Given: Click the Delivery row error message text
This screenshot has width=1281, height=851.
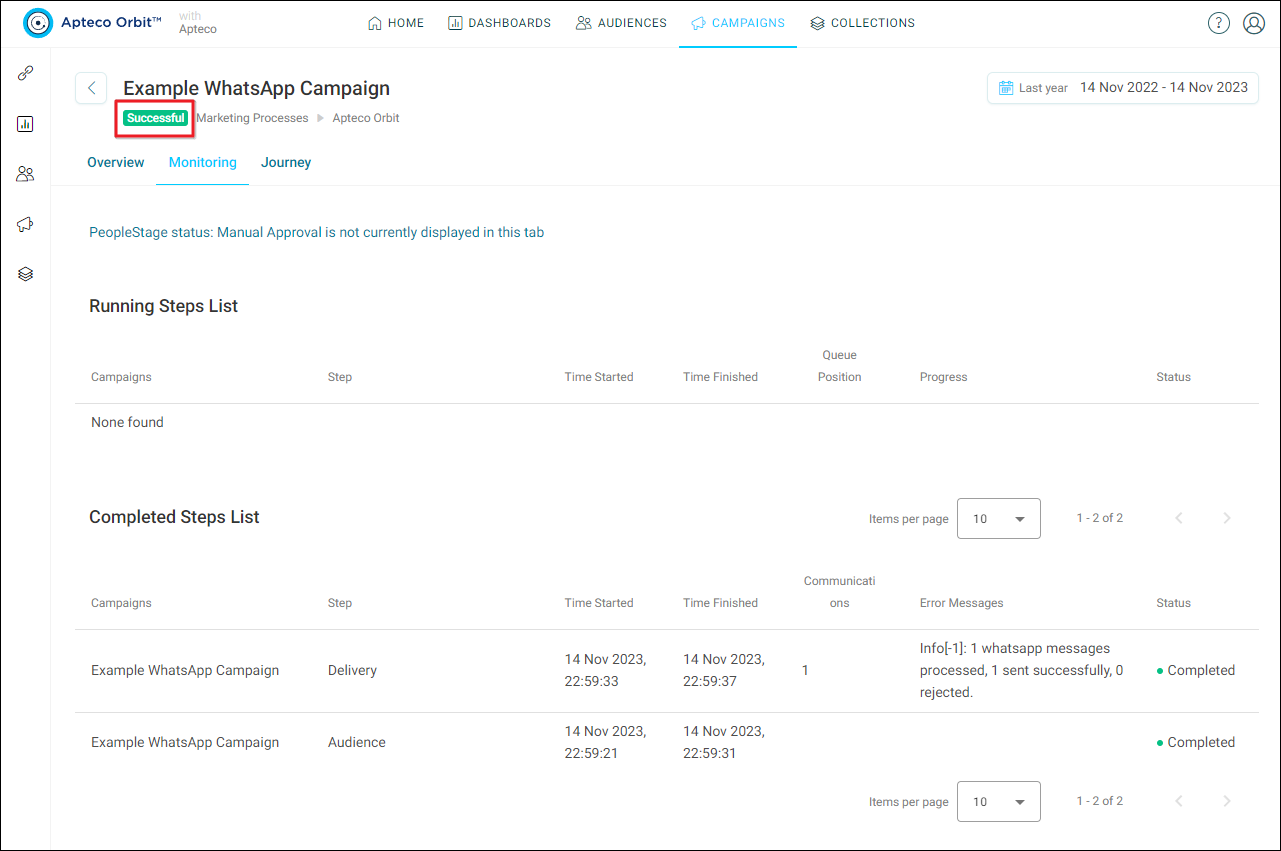Looking at the screenshot, I should [x=1021, y=670].
